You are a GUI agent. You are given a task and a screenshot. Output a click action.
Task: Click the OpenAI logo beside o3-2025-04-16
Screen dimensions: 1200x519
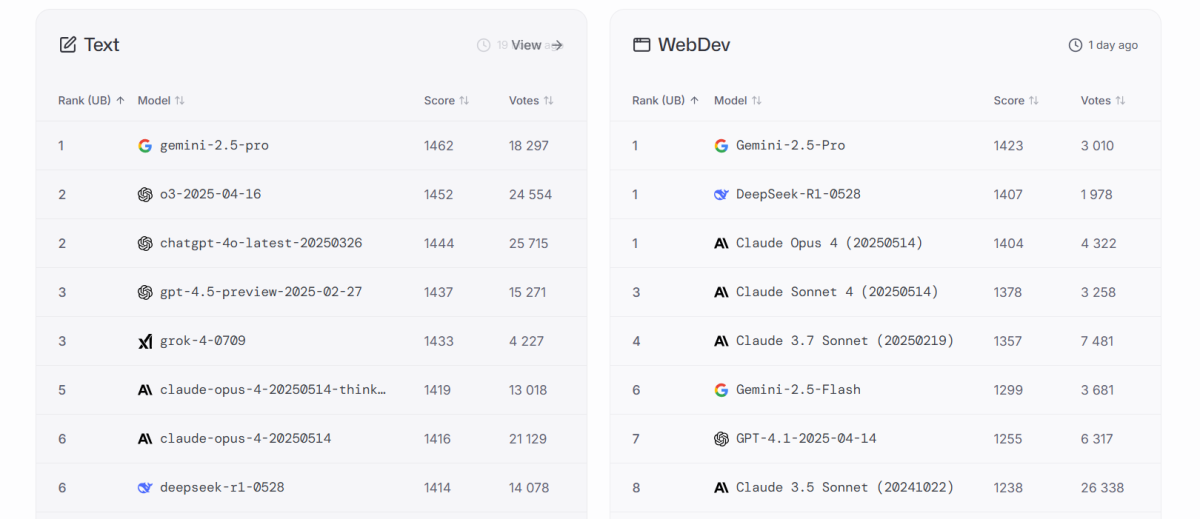point(145,194)
